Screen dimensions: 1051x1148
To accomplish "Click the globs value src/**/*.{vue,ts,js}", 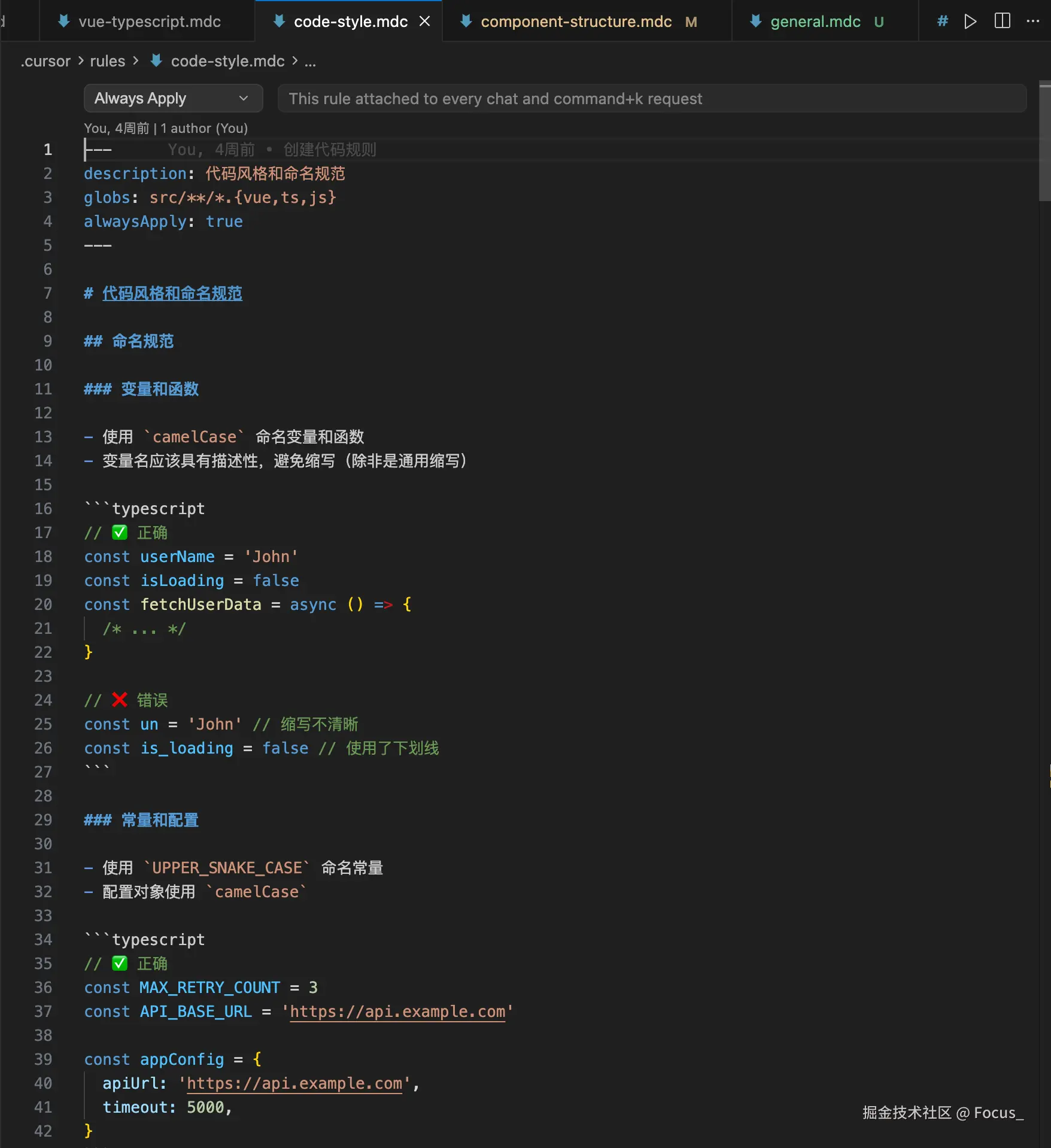I will [243, 198].
